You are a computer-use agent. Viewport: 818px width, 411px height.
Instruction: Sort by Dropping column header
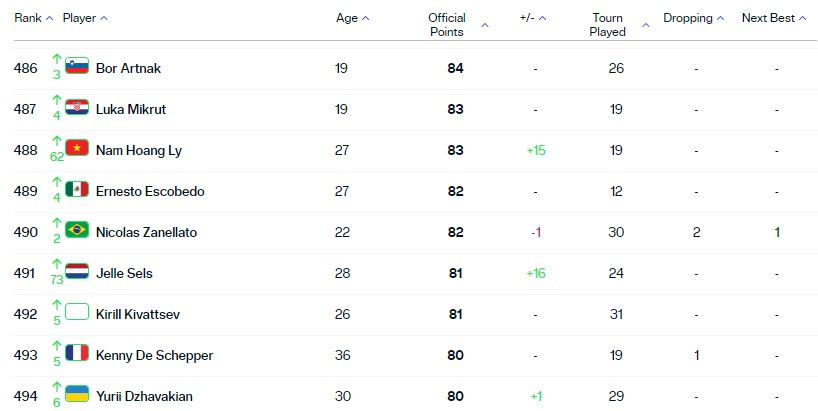[693, 18]
